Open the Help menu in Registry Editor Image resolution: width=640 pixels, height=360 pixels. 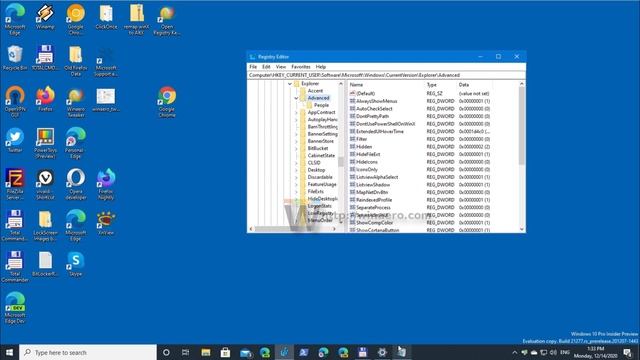click(321, 67)
